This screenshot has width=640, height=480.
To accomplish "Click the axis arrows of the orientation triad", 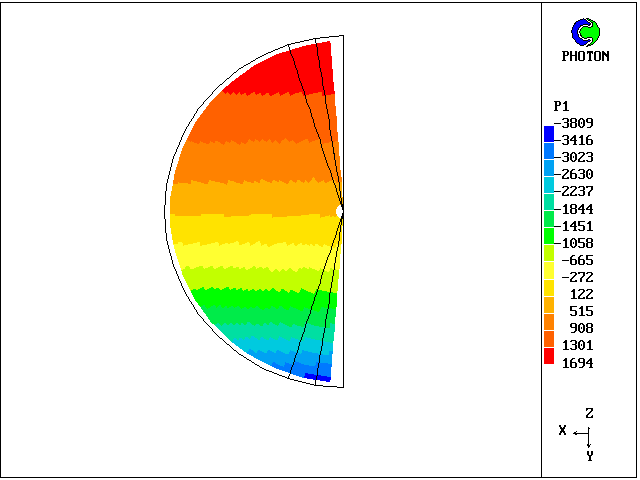I will pos(584,435).
